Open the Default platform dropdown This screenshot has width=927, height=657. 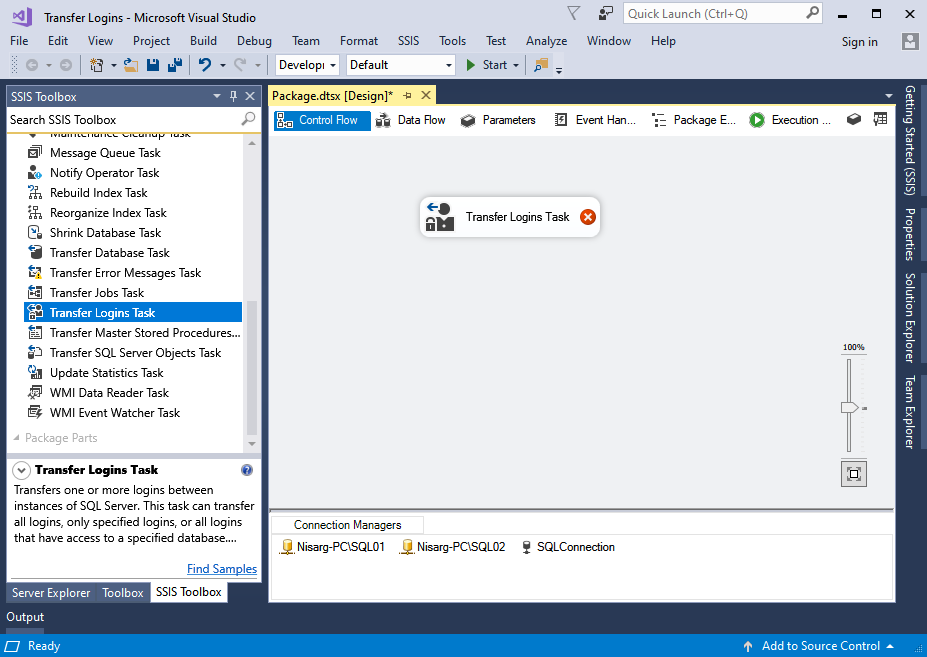[x=401, y=65]
